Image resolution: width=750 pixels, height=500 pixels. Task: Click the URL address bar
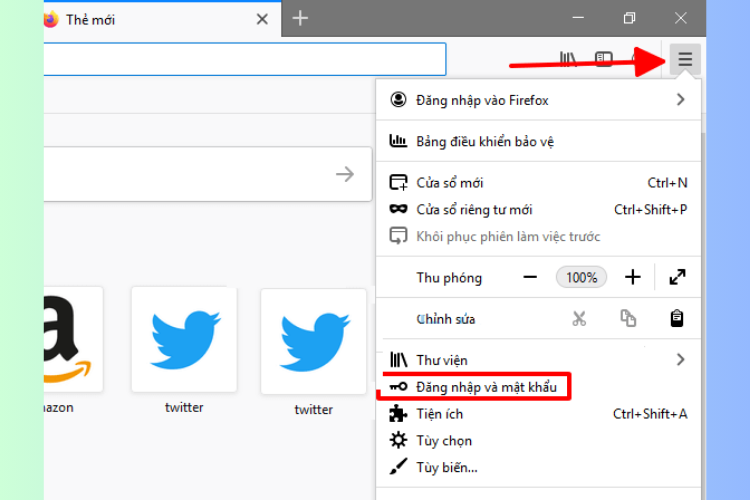pyautogui.click(x=245, y=59)
